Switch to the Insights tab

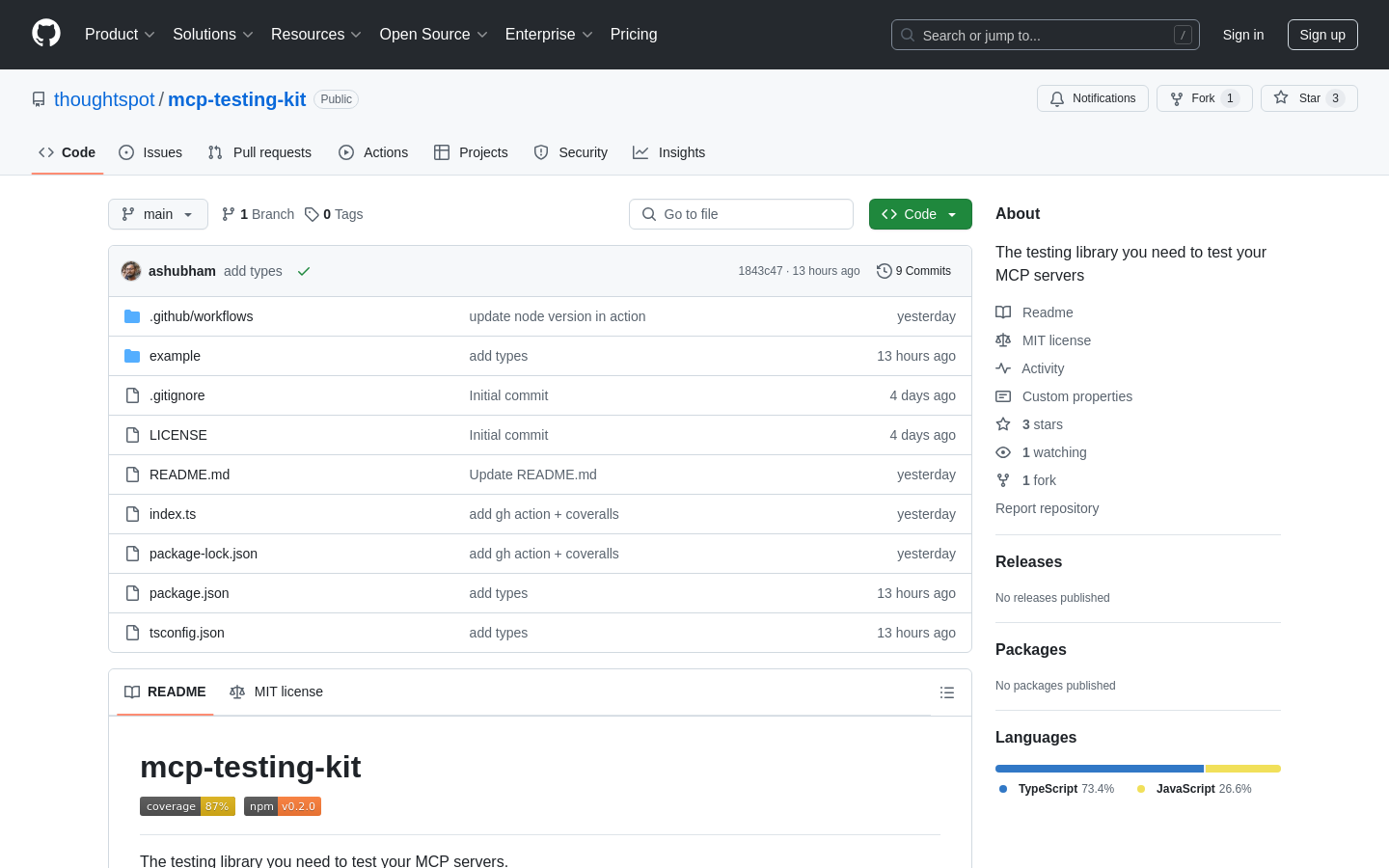tap(669, 152)
